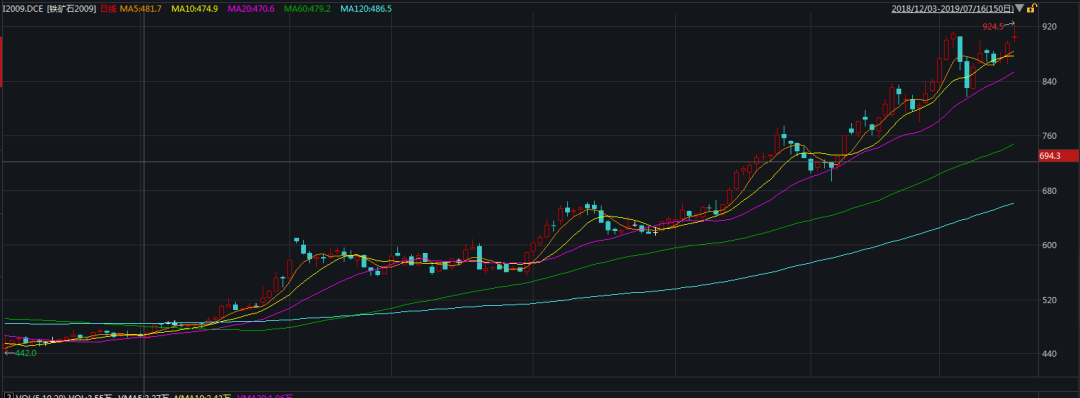Click the green MA60:479.2 label
This screenshot has width=1080, height=398.
pos(307,8)
